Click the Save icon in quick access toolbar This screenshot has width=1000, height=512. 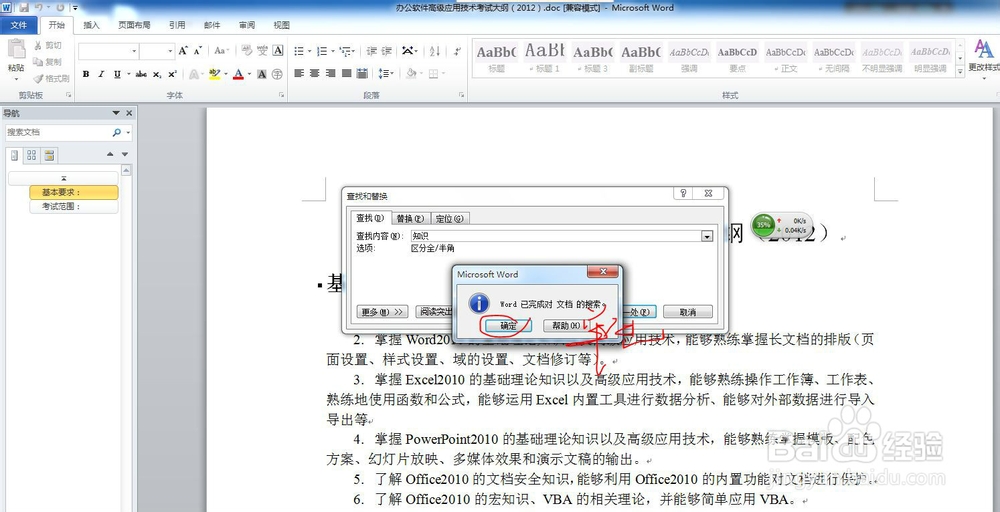[24, 8]
